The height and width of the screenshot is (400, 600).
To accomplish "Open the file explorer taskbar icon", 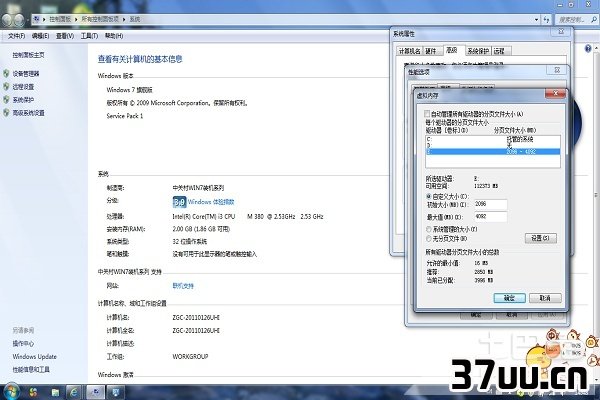I will [55, 392].
